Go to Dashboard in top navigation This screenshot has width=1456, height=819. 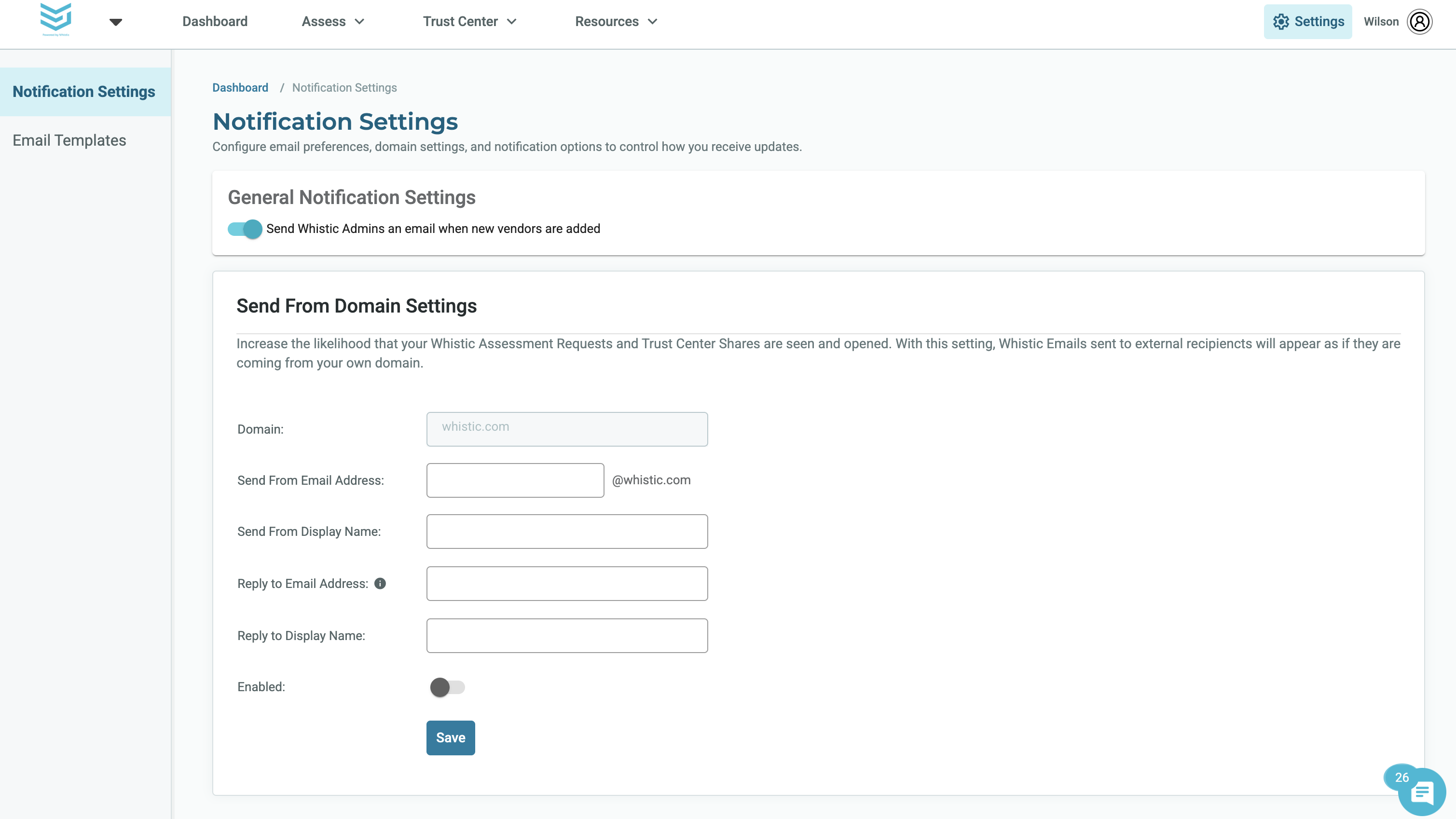pyautogui.click(x=215, y=22)
